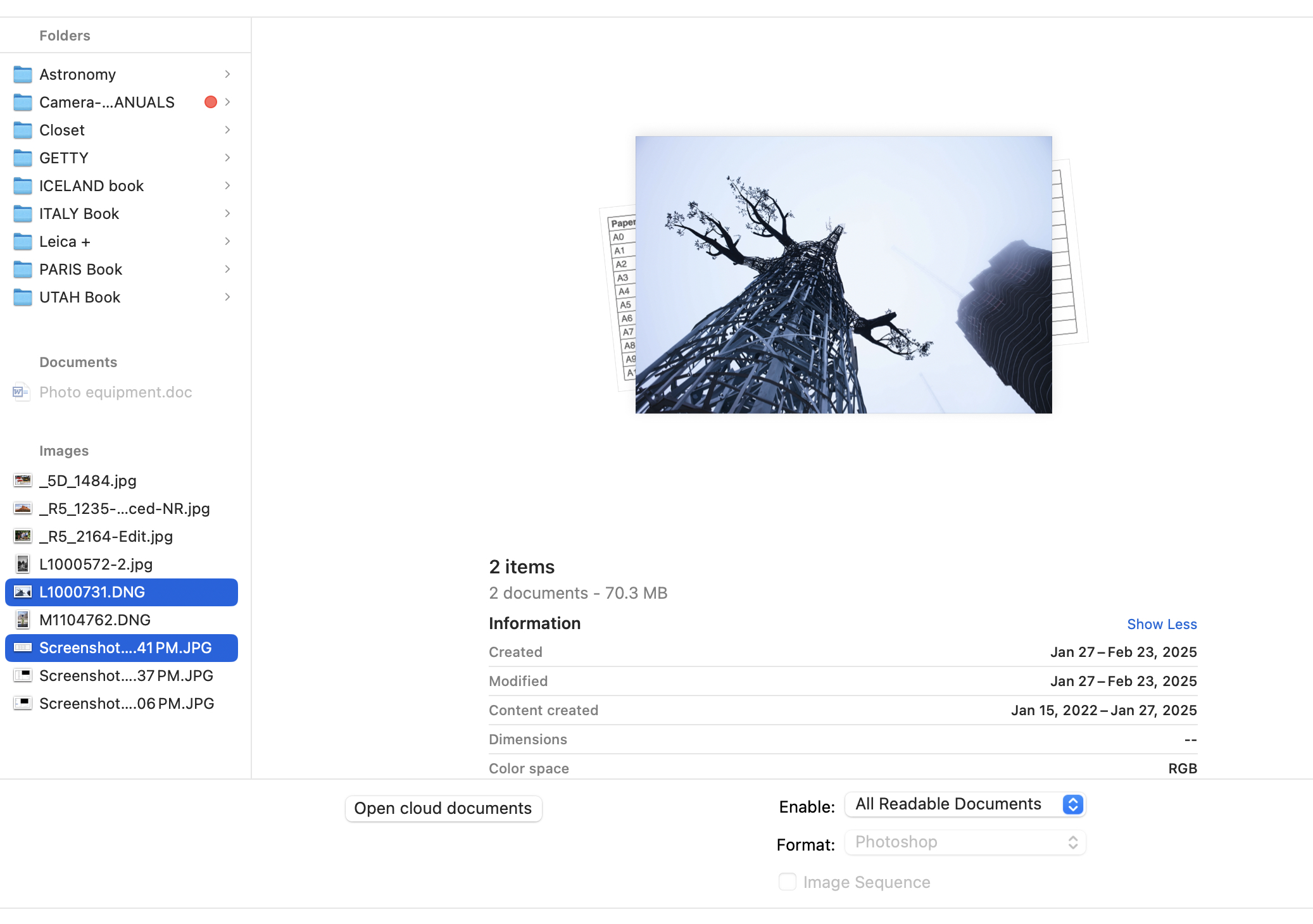1313x924 pixels.
Task: Click the red tag dot on Camera-...ANUALS
Action: (211, 103)
